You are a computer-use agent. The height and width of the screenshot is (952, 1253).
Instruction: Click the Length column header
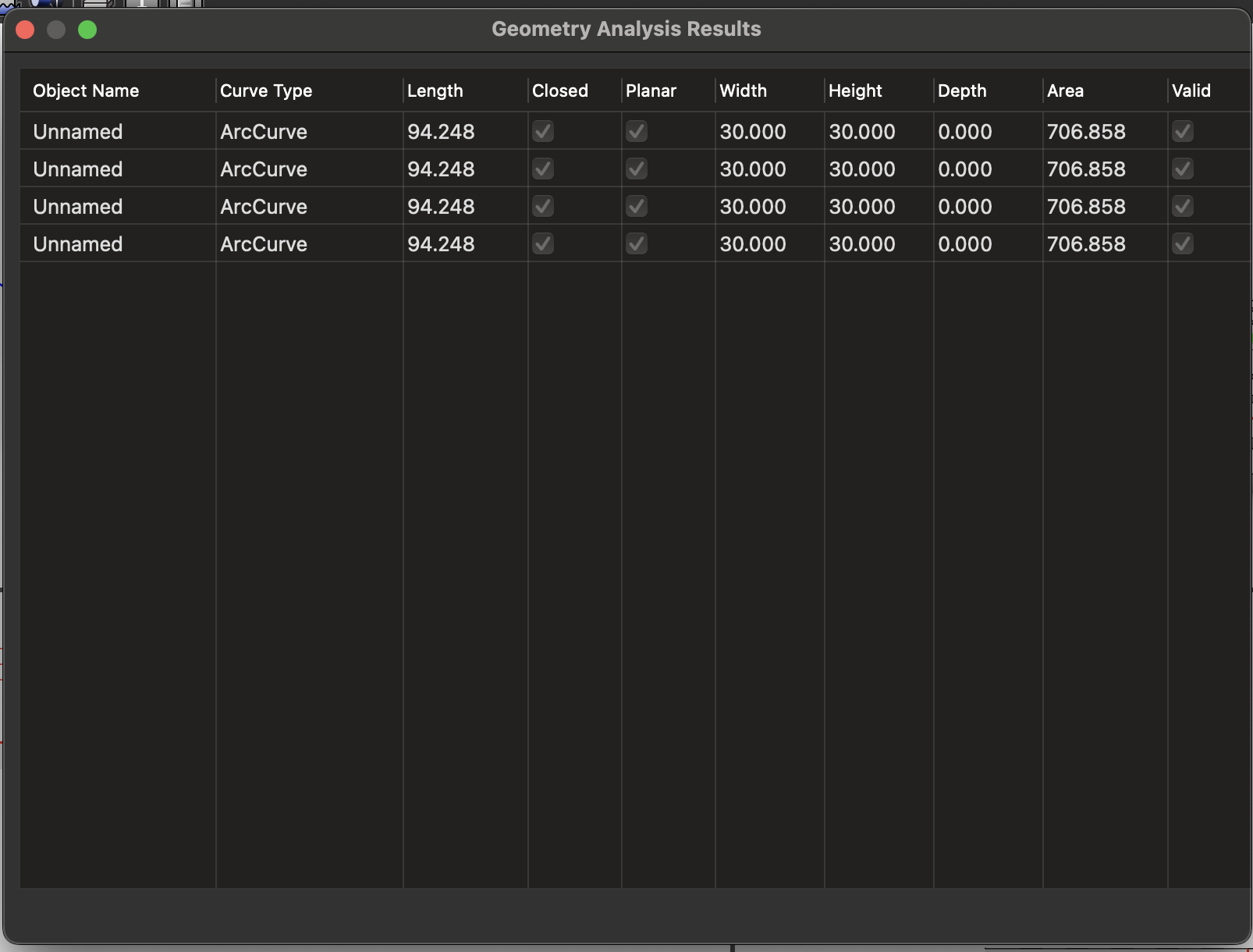[435, 91]
